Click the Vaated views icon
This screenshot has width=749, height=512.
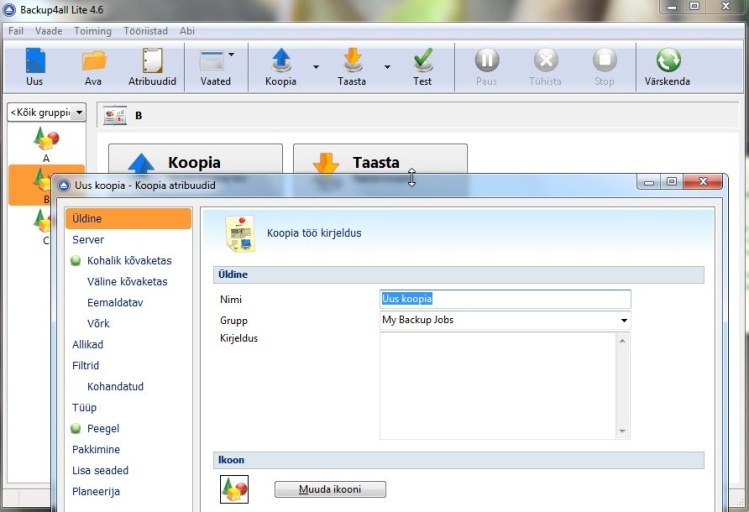(x=212, y=61)
